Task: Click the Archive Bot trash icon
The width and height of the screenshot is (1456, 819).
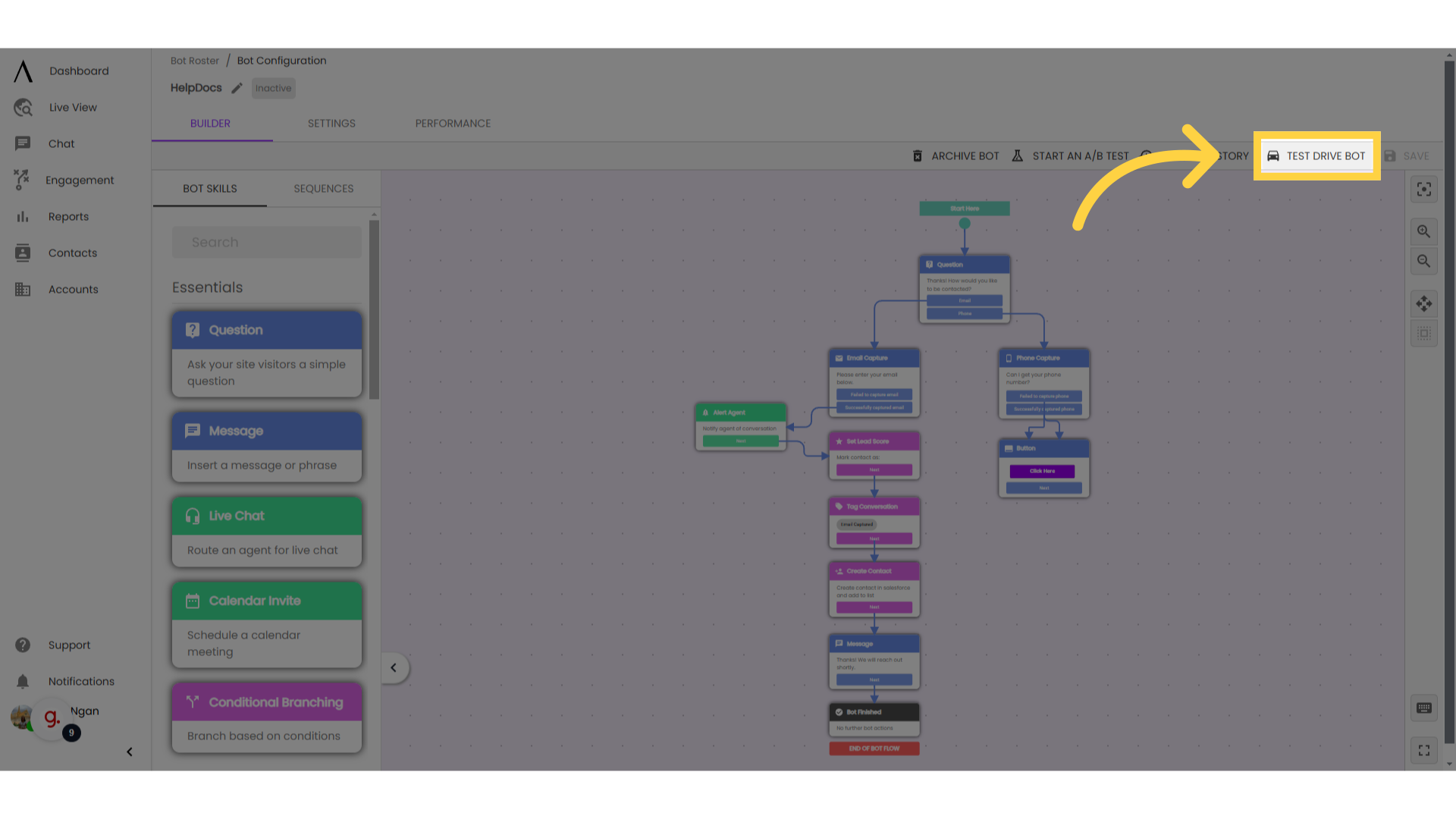Action: pos(917,155)
